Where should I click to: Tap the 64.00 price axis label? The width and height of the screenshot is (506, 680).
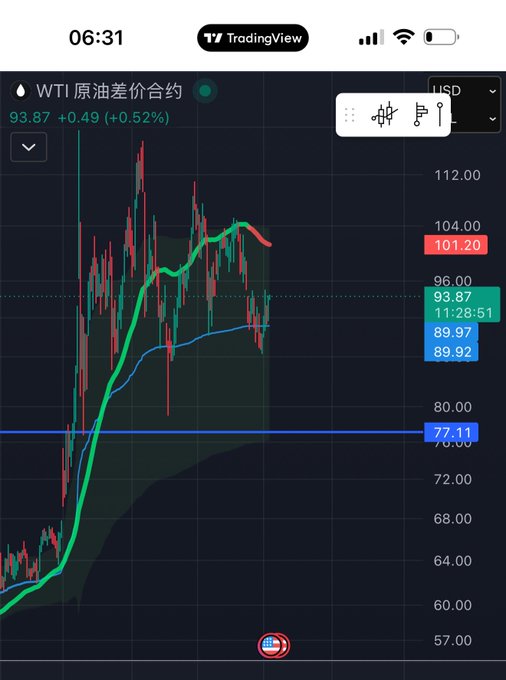point(453,561)
